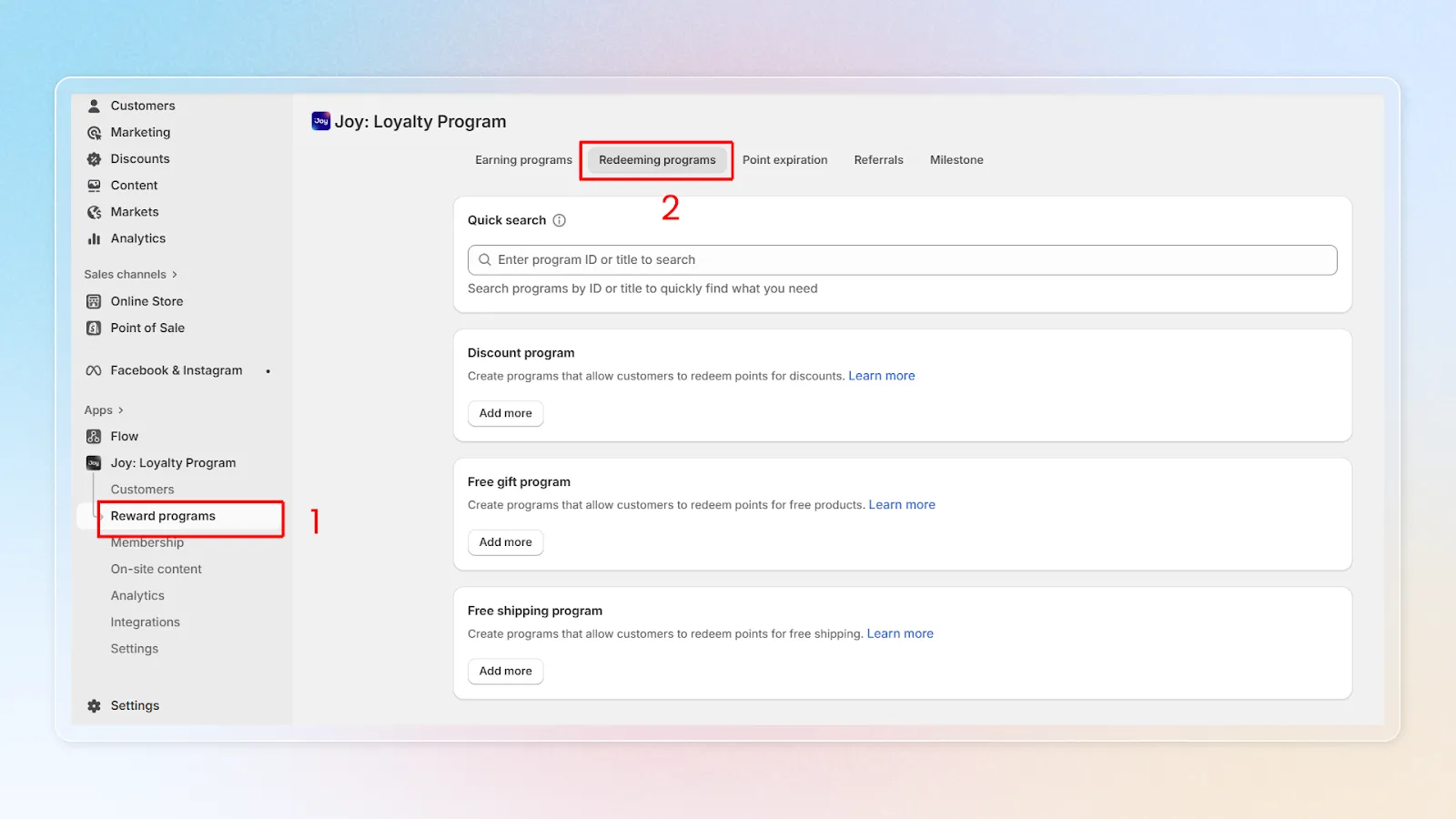Click the Analytics bar chart icon
1456x819 pixels.
click(94, 238)
